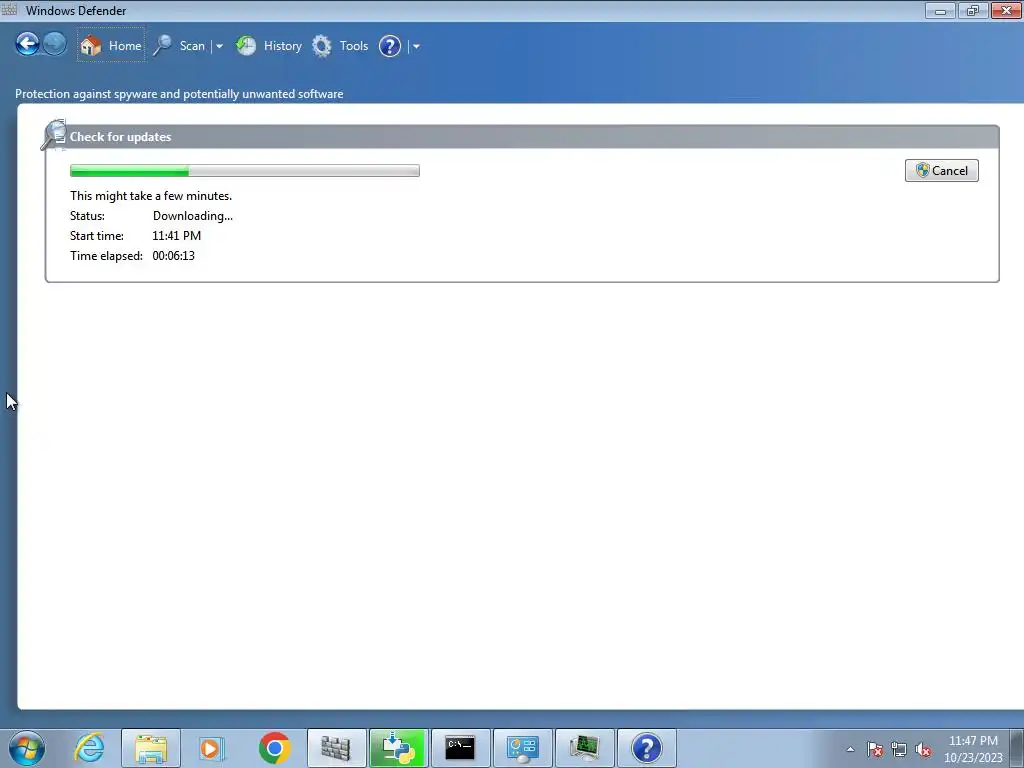The image size is (1024, 768).
Task: Open the Action Center flag icon
Action: click(x=875, y=749)
